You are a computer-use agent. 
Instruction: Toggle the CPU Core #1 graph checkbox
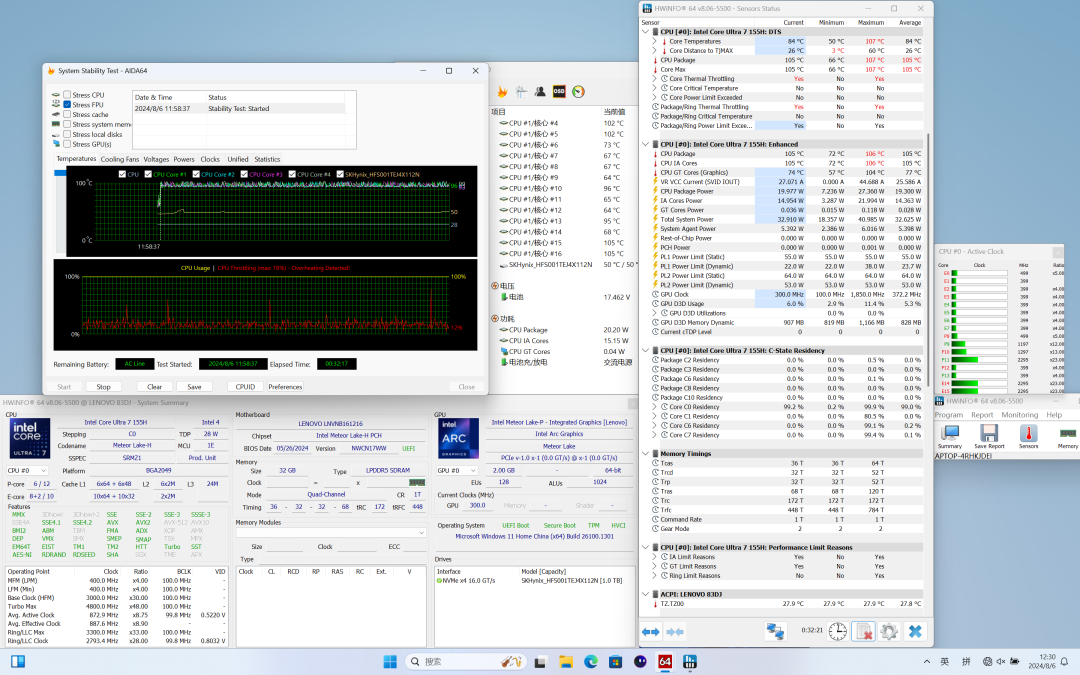149,174
